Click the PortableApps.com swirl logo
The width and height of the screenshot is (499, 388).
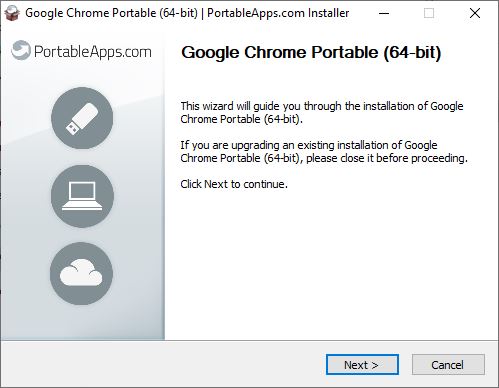pyautogui.click(x=21, y=51)
